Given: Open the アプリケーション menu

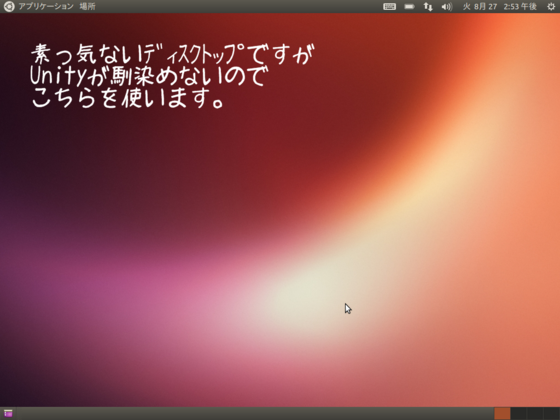Looking at the screenshot, I should pos(46,6).
